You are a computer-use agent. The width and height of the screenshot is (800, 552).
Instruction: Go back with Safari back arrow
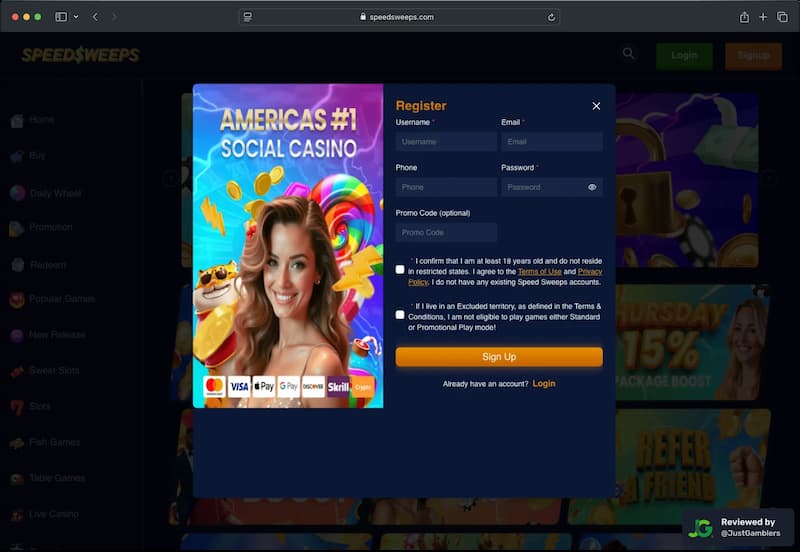tap(95, 17)
